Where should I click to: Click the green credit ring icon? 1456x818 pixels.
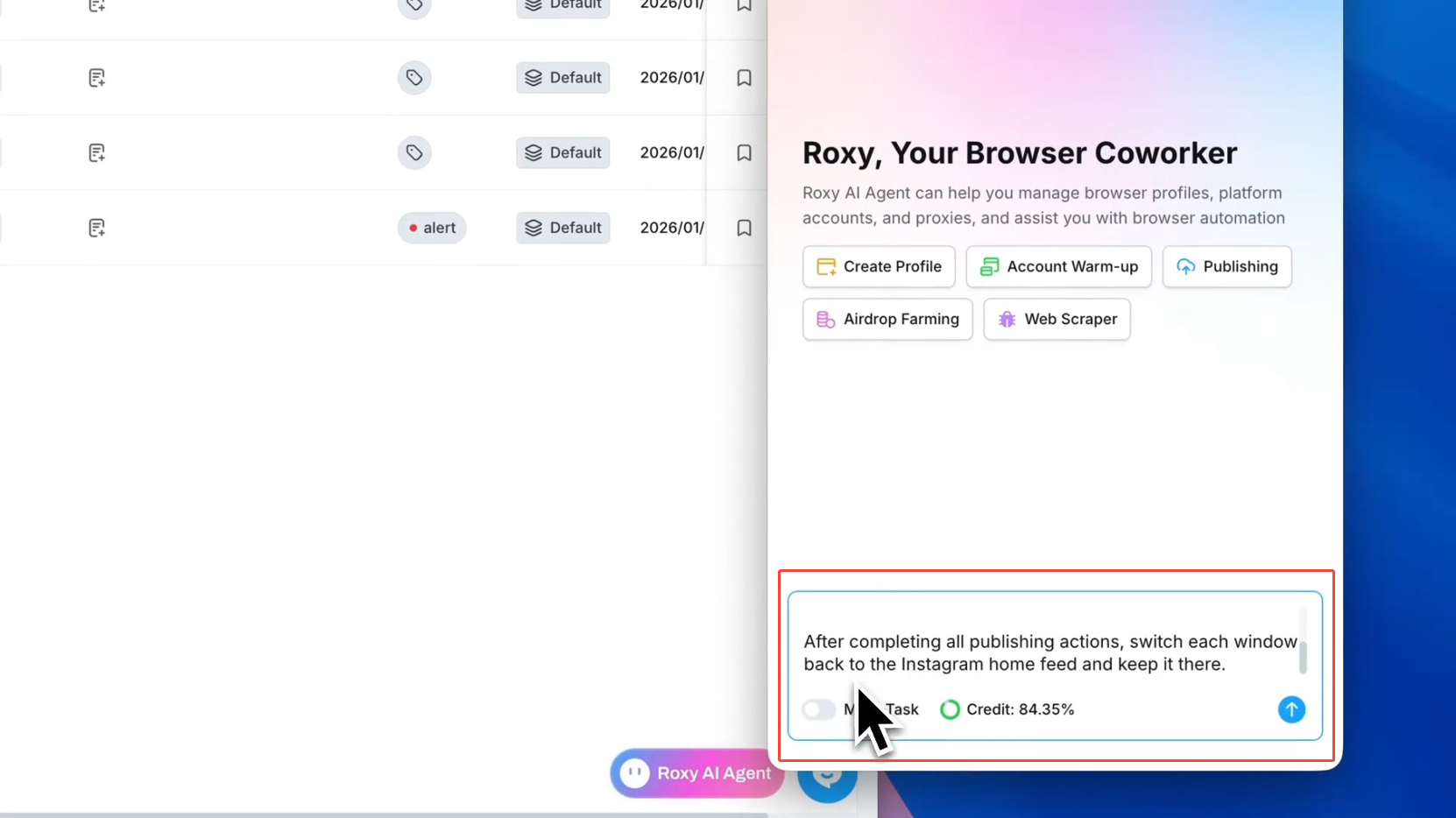(950, 709)
